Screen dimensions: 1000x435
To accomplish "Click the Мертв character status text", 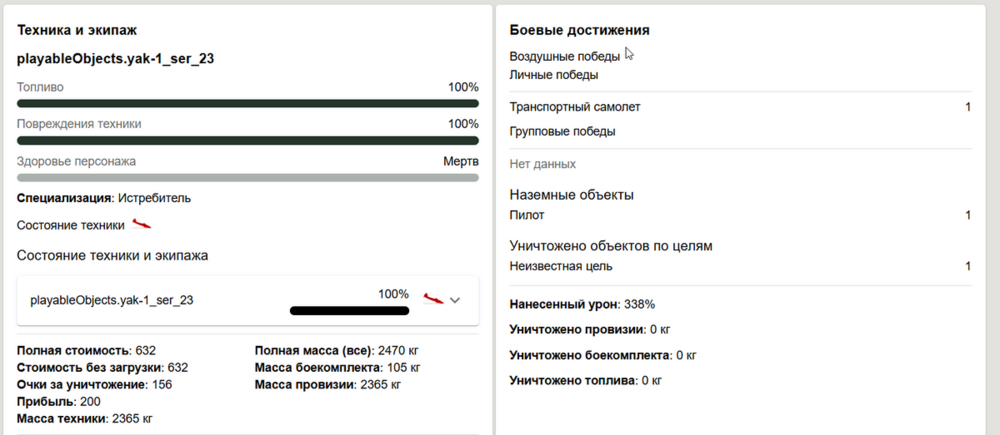I will pyautogui.click(x=461, y=161).
